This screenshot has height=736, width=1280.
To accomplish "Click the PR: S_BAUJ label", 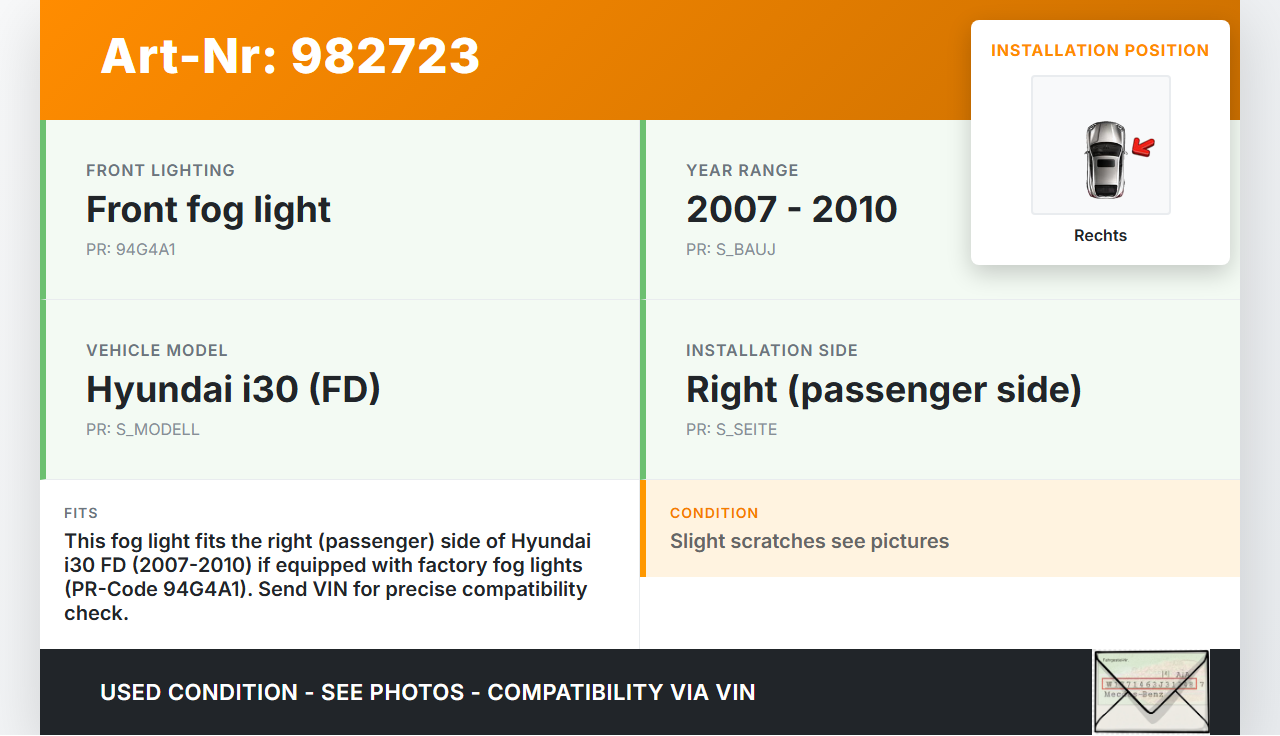I will [x=730, y=249].
